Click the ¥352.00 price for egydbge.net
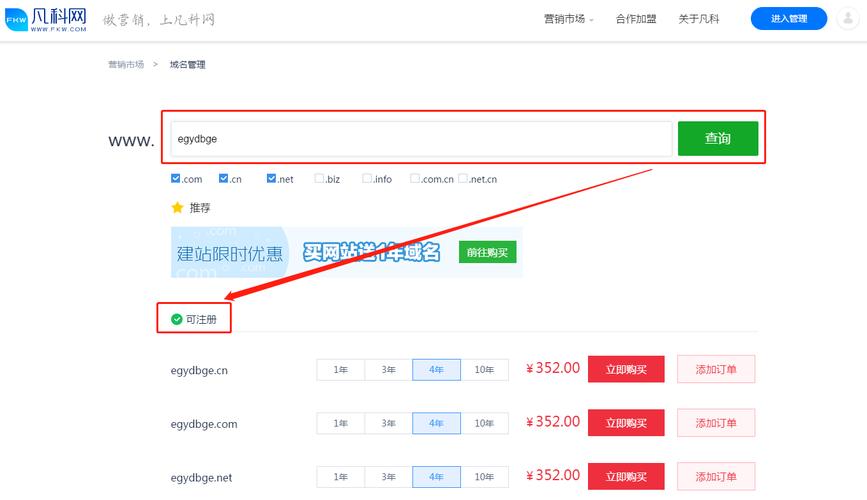Screen dimensions: 867x500 pos(553,476)
